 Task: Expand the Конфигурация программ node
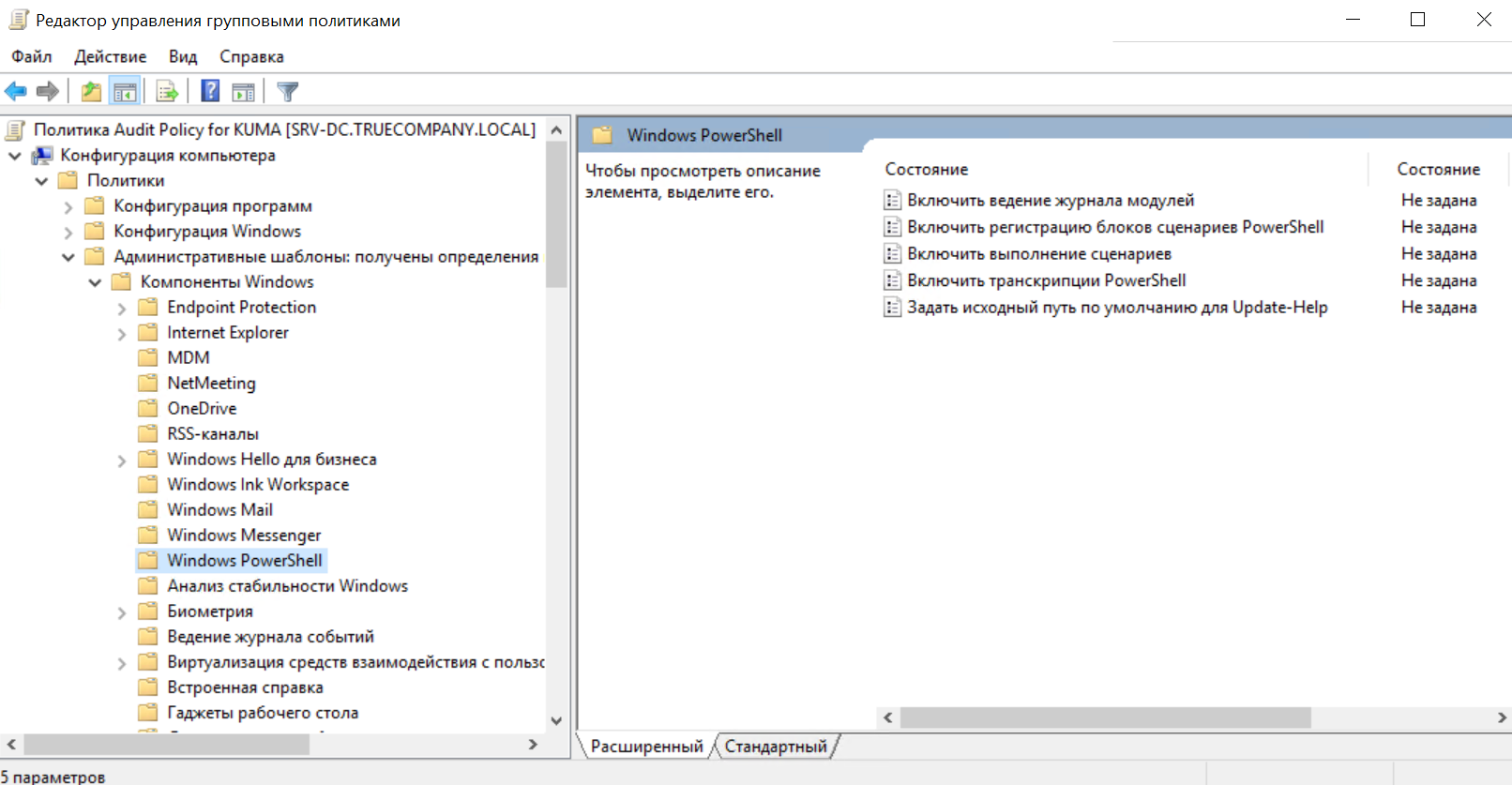[68, 207]
